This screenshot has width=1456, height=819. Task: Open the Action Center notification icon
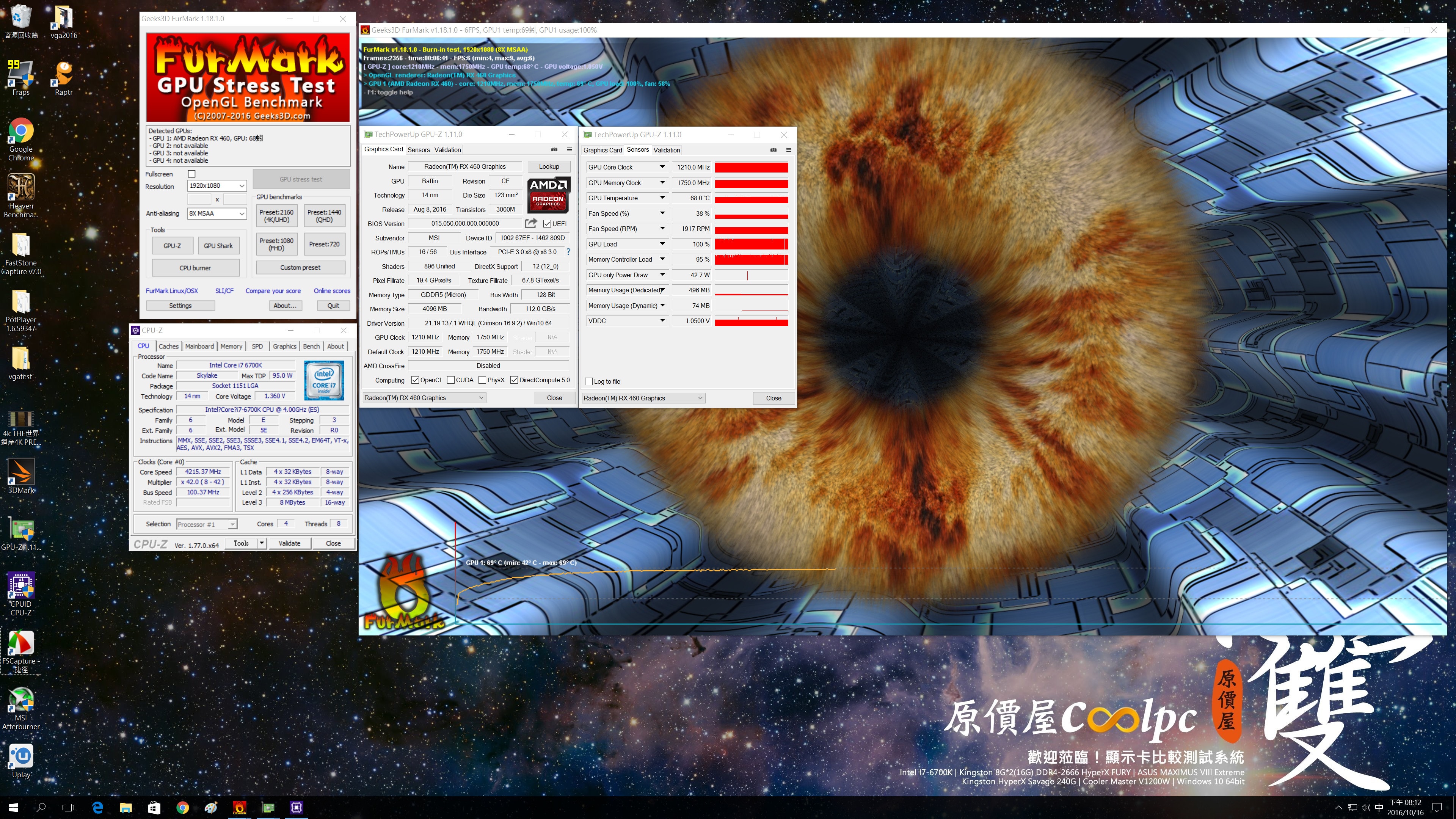click(1437, 808)
